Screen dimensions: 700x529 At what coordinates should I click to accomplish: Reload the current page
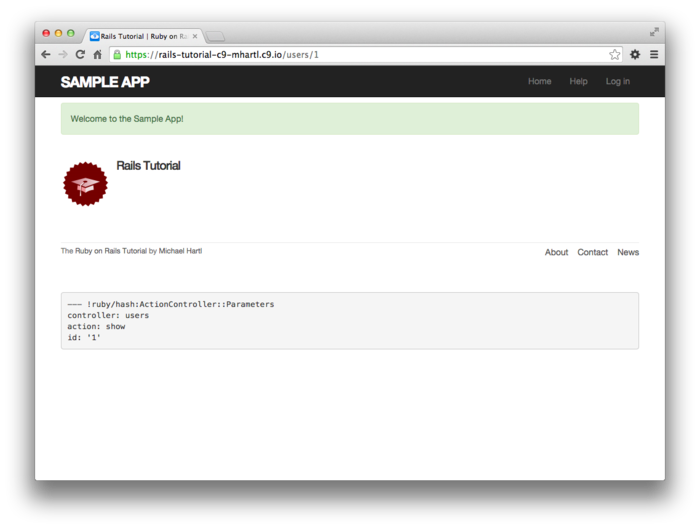(80, 55)
